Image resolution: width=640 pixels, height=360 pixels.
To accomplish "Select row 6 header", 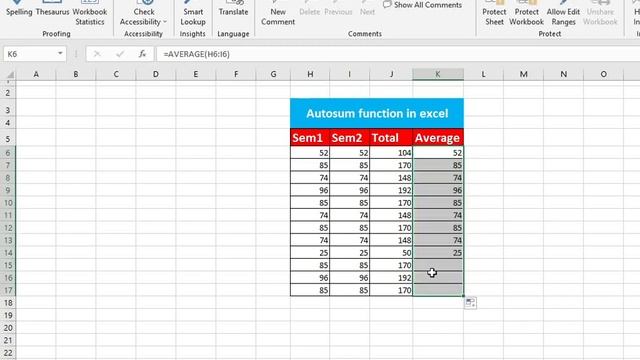I will pyautogui.click(x=8, y=153).
